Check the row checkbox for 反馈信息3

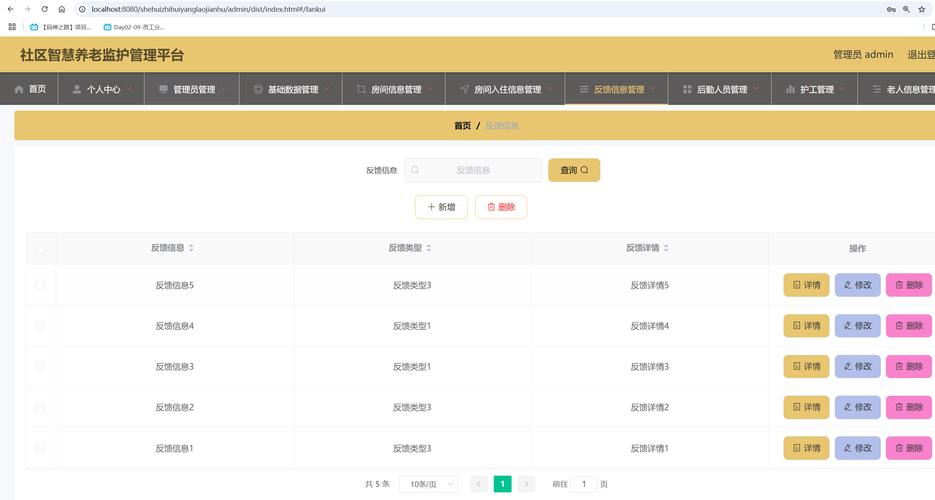pyautogui.click(x=40, y=367)
